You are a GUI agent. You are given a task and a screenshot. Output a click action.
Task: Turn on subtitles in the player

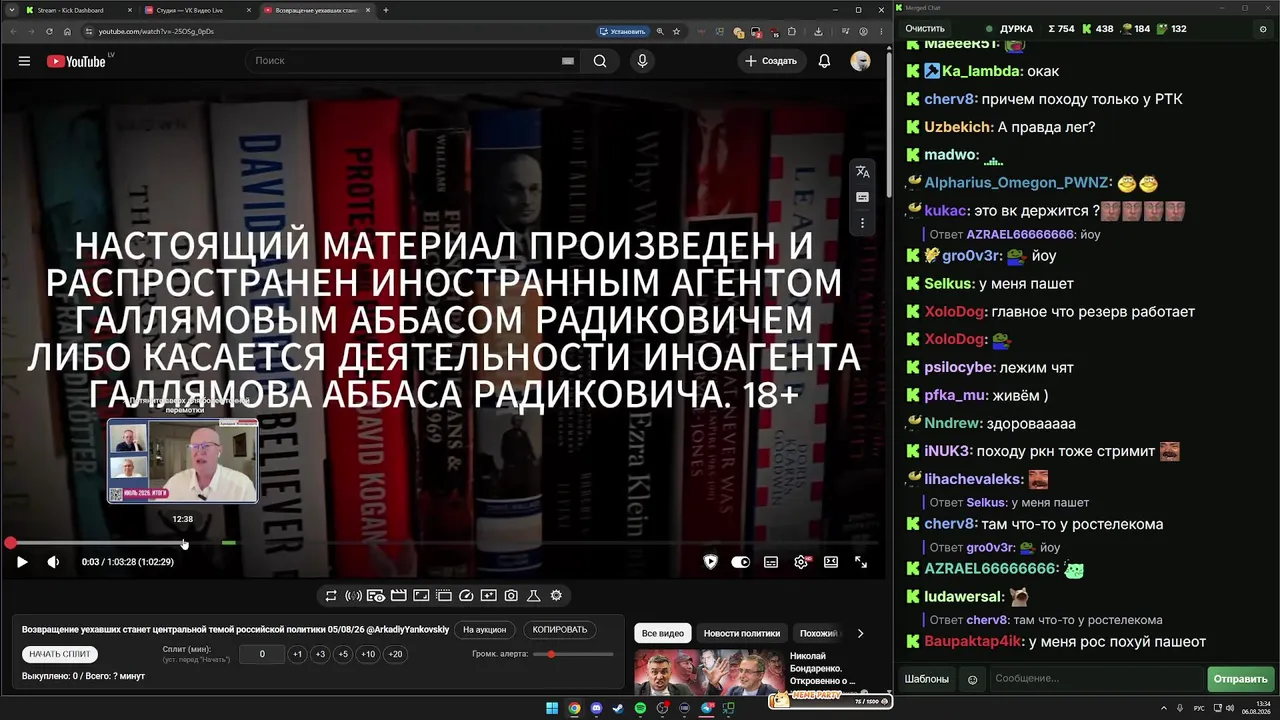[771, 562]
